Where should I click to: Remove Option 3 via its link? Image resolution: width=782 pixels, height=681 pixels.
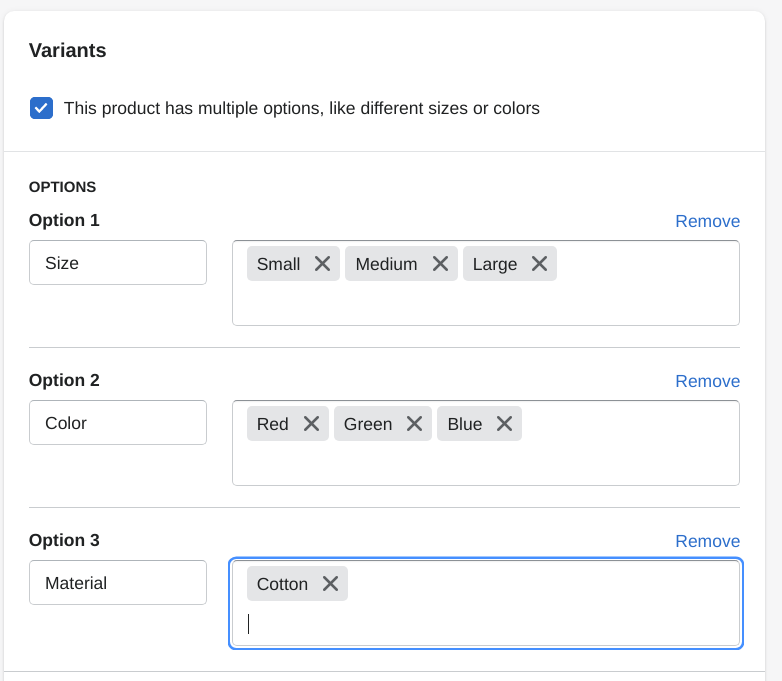(x=707, y=541)
